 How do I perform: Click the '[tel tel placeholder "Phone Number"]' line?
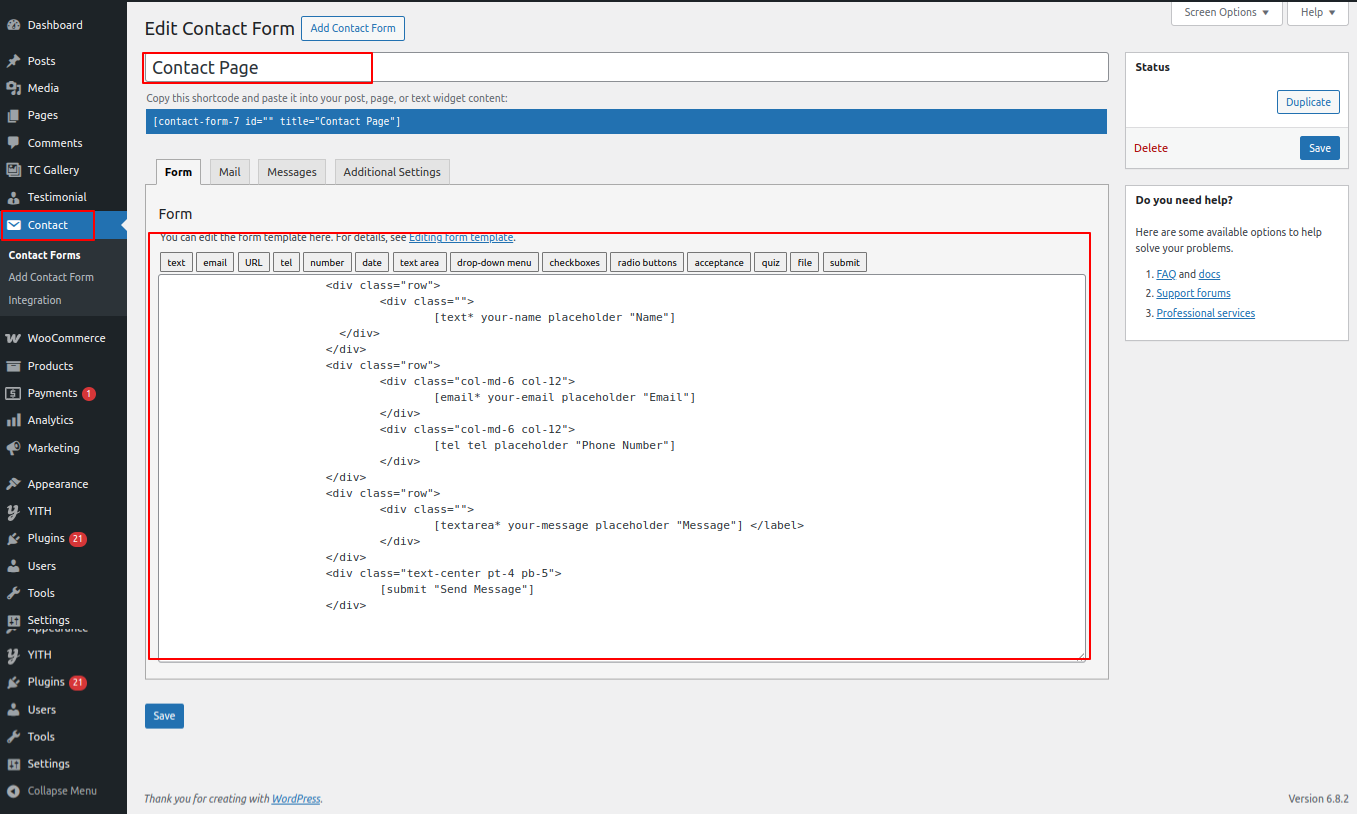tap(555, 445)
